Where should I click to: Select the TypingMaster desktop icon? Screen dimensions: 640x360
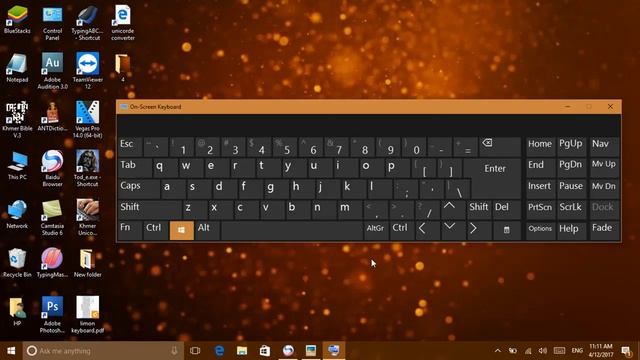(x=52, y=263)
